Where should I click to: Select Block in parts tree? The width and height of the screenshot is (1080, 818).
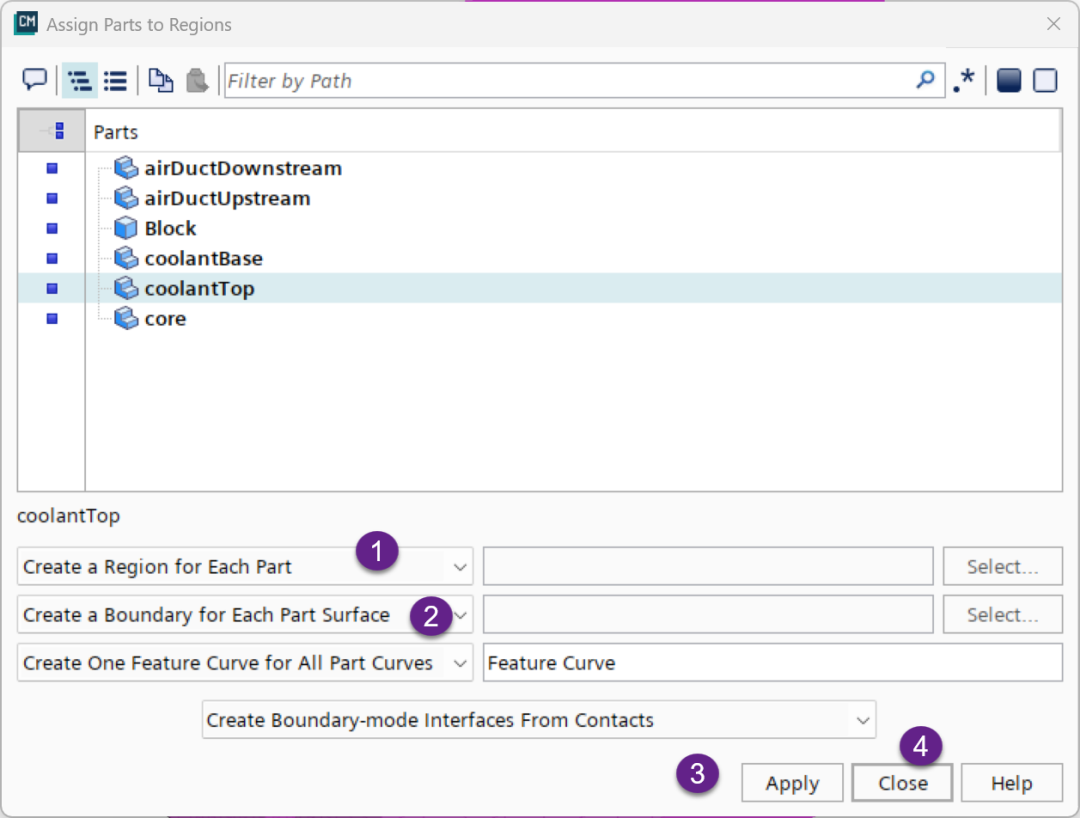pyautogui.click(x=170, y=228)
